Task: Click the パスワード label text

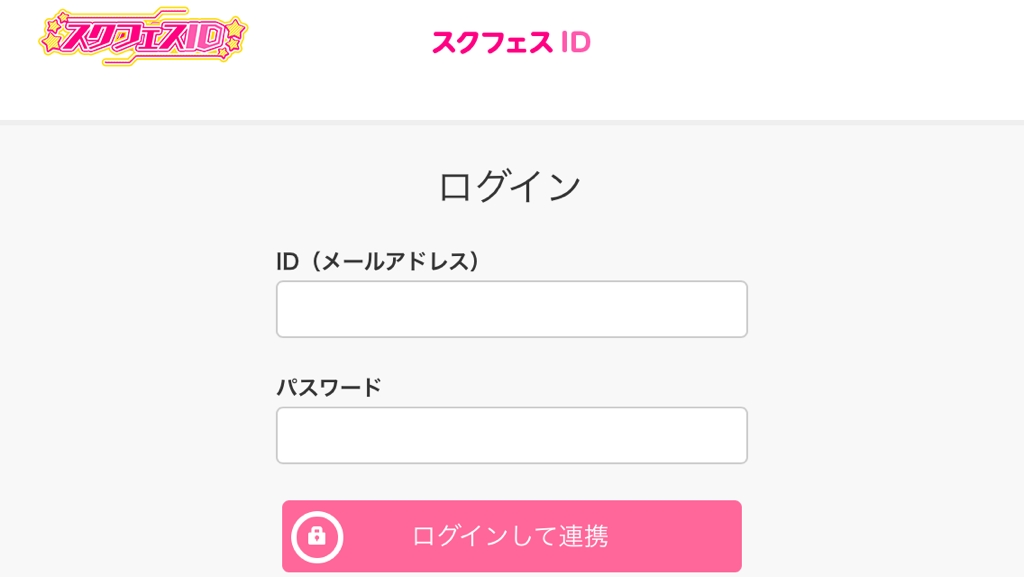Action: point(329,387)
